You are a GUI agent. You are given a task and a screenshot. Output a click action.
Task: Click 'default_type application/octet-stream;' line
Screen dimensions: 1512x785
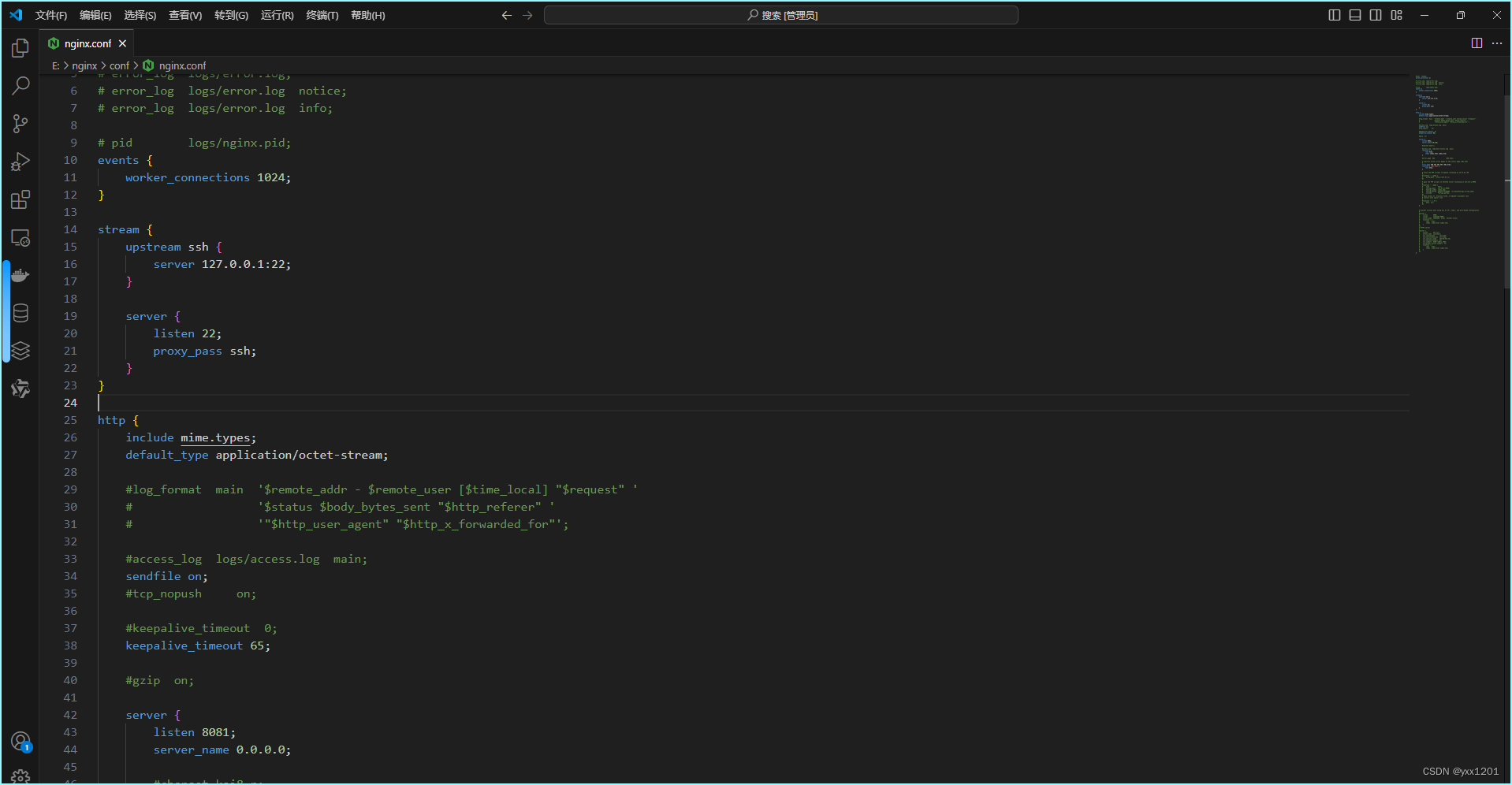(x=257, y=455)
